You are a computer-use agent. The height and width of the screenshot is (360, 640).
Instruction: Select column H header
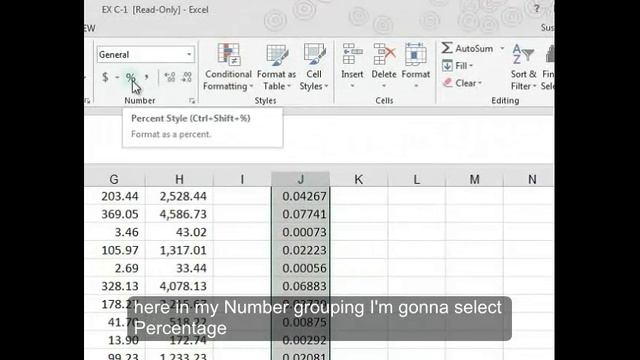pos(179,179)
